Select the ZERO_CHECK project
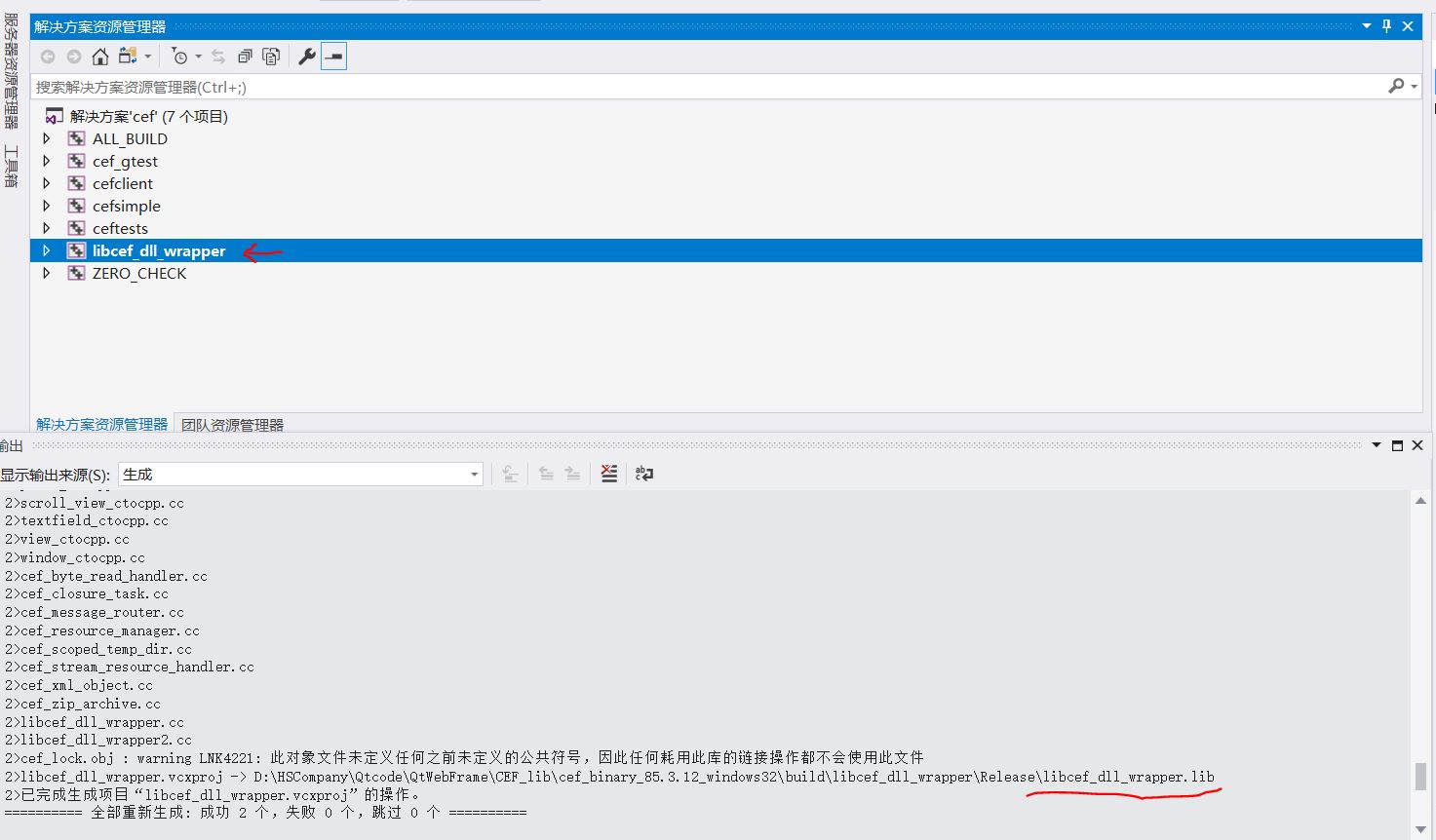 (x=137, y=273)
